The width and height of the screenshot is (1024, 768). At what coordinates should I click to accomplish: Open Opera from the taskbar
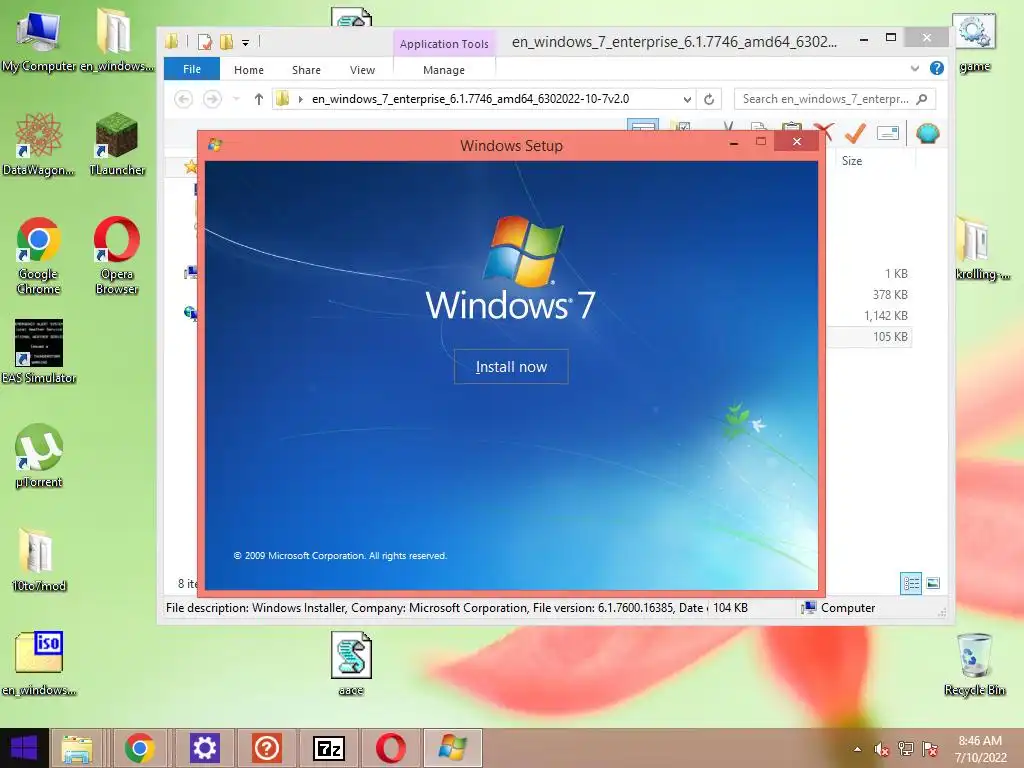tap(391, 748)
